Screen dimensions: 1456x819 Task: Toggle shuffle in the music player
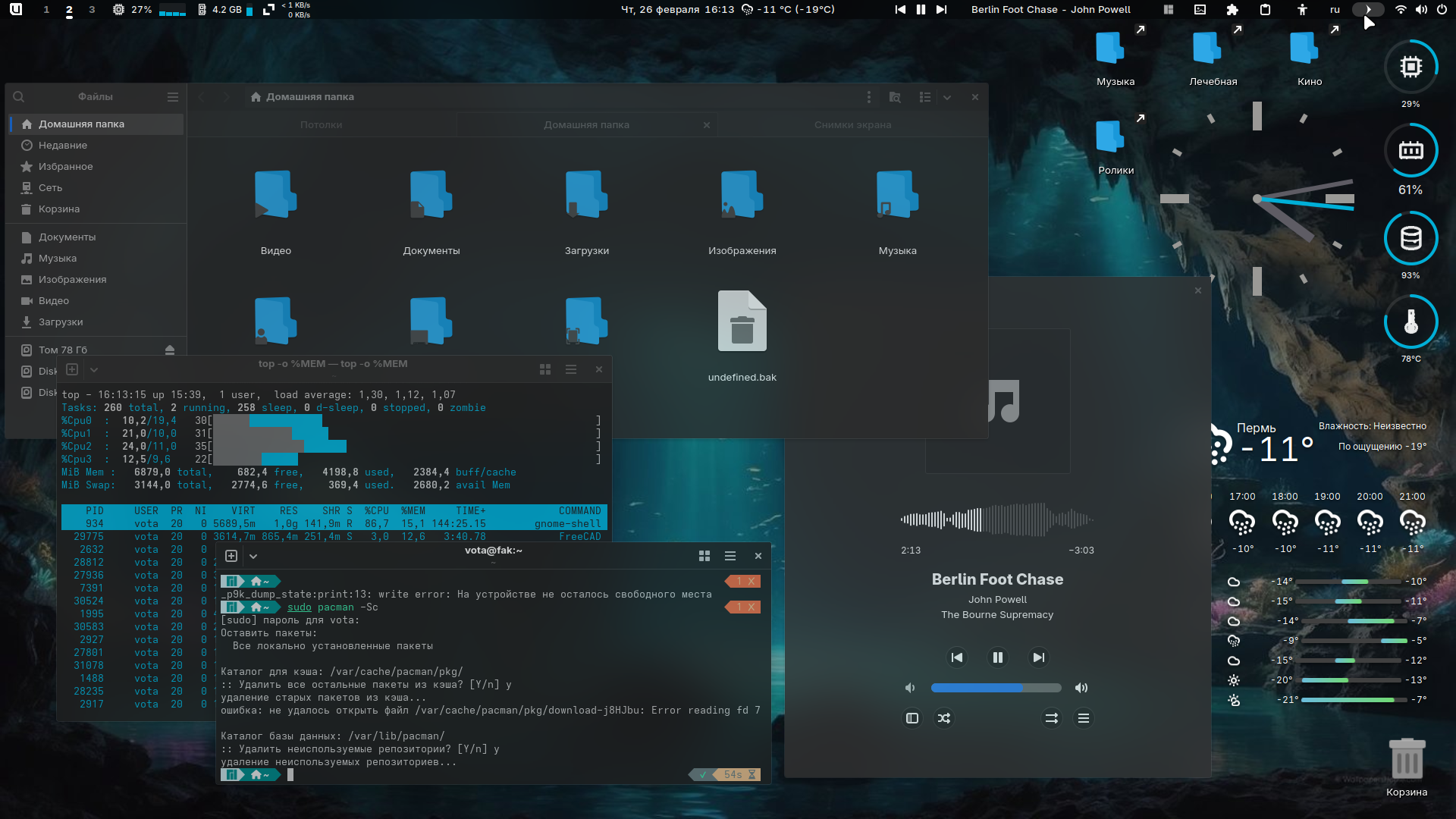[944, 718]
